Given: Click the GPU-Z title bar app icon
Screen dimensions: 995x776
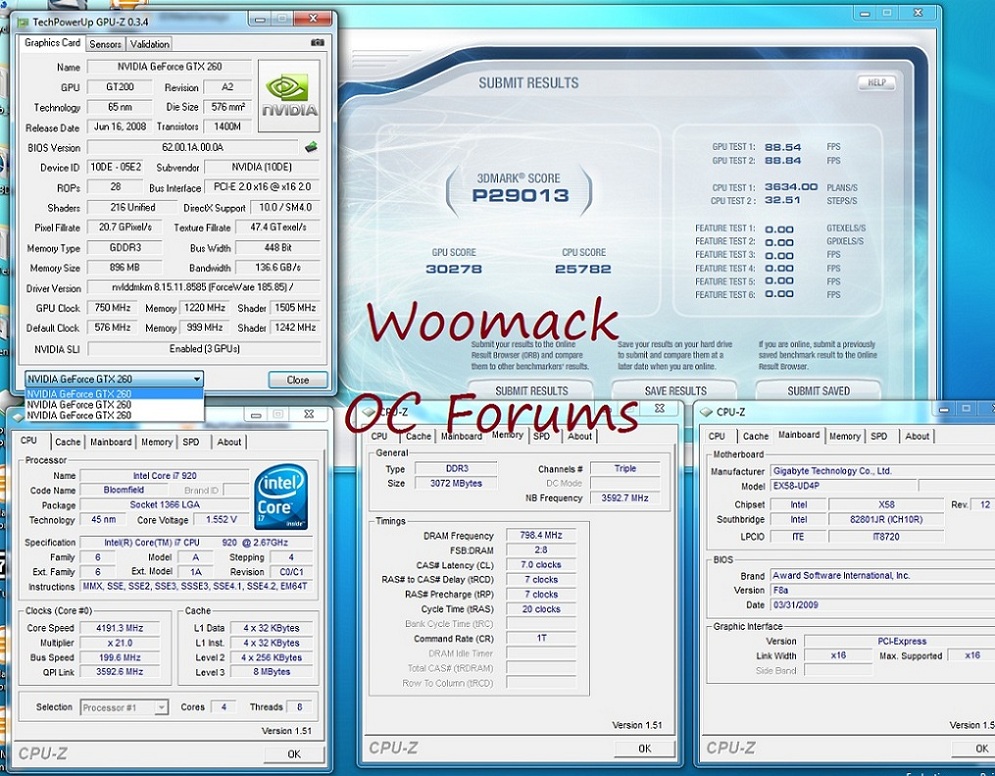Looking at the screenshot, I should coord(23,22).
